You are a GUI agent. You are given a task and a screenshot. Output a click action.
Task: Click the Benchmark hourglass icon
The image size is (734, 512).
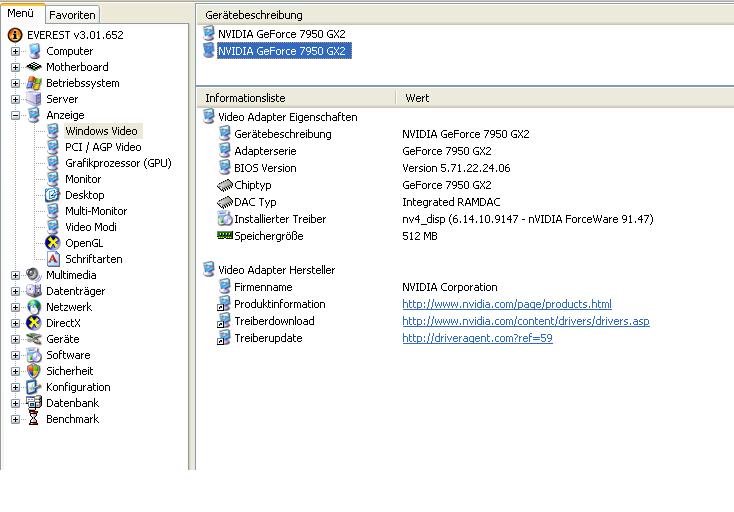(34, 419)
